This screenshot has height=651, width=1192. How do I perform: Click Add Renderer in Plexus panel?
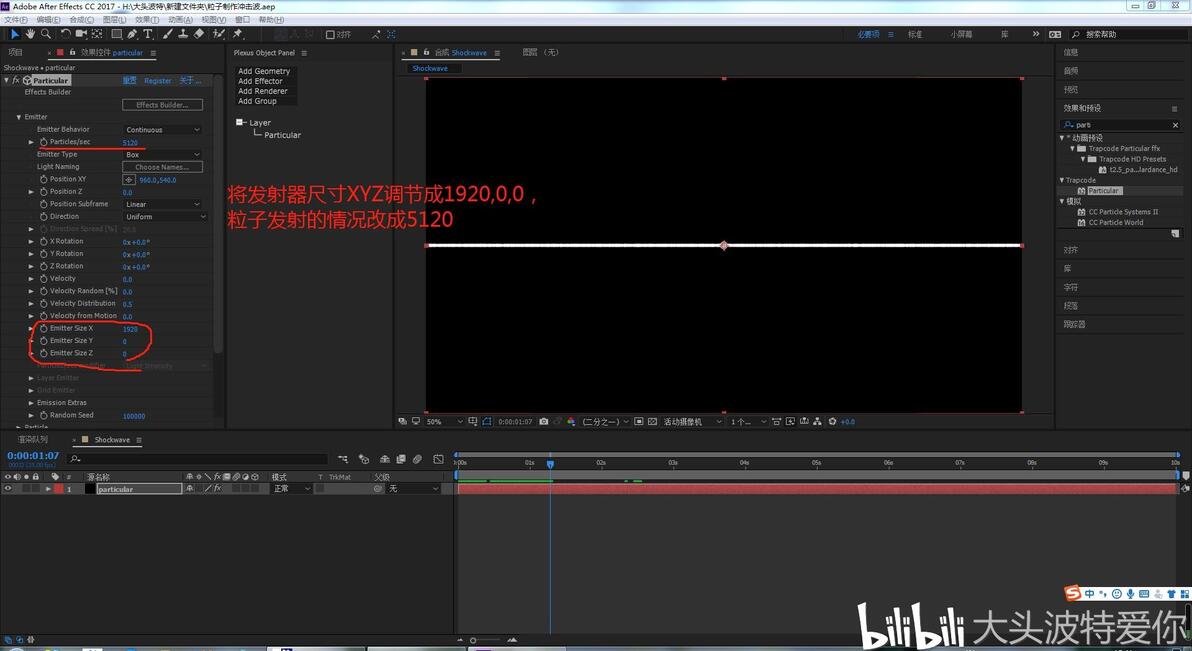262,91
